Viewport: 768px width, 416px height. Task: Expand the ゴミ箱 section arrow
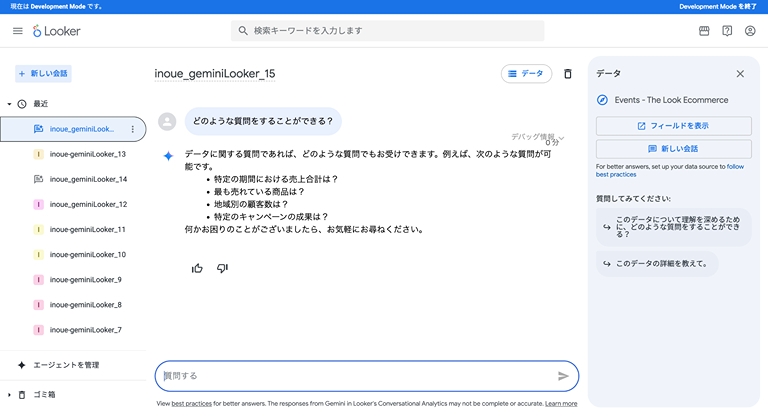click(9, 394)
